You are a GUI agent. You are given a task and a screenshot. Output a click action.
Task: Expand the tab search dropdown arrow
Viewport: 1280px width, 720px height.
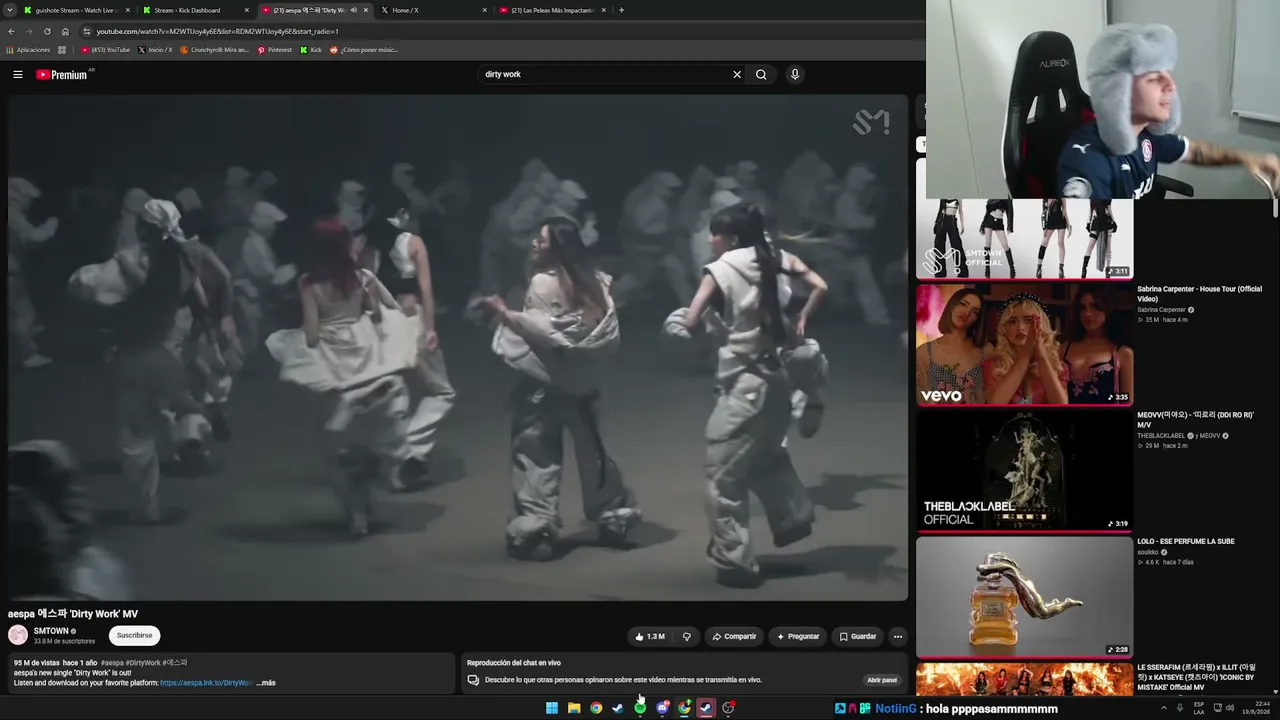(9, 10)
